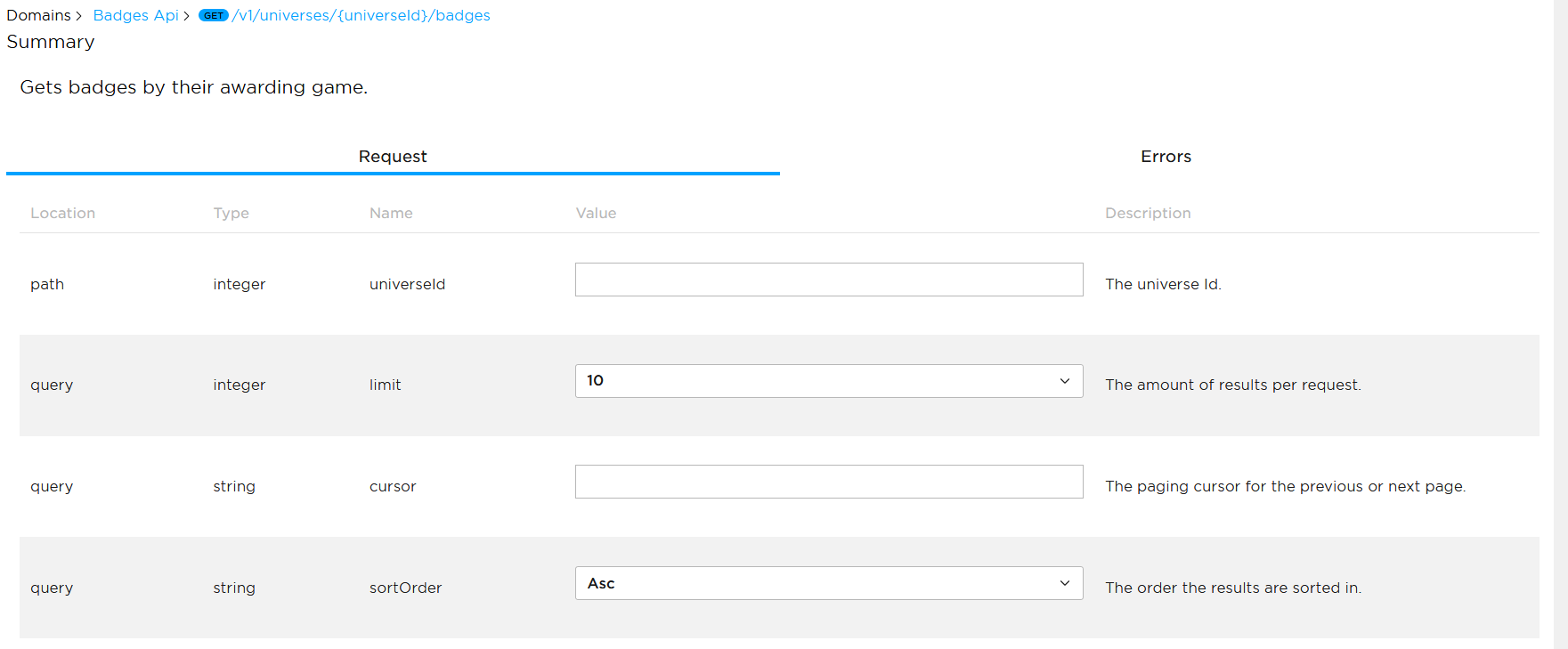Click the Summary heading
The height and width of the screenshot is (649, 1568).
pyautogui.click(x=50, y=42)
